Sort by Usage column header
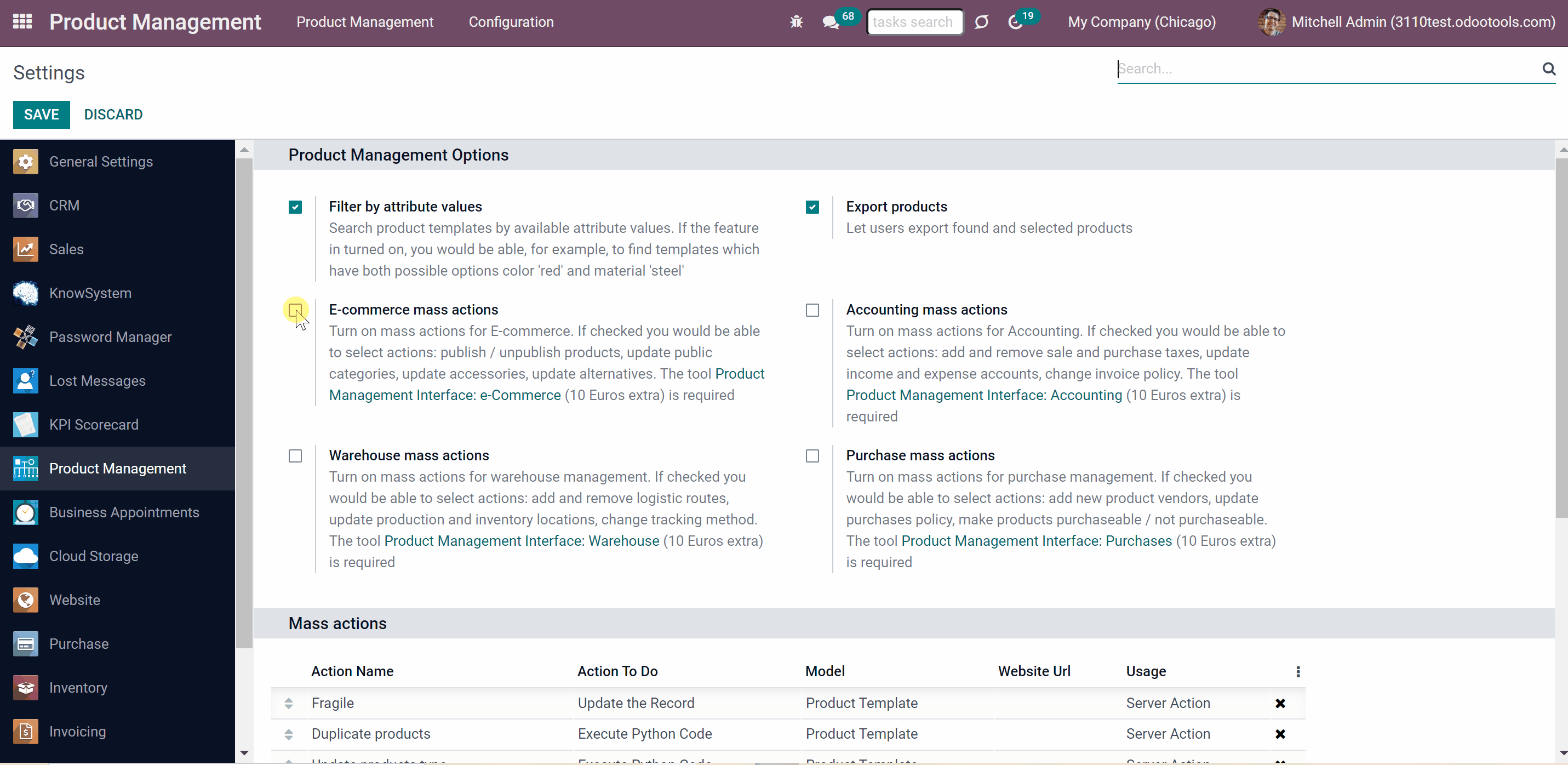Screen dimensions: 1568x765 point(1146,671)
